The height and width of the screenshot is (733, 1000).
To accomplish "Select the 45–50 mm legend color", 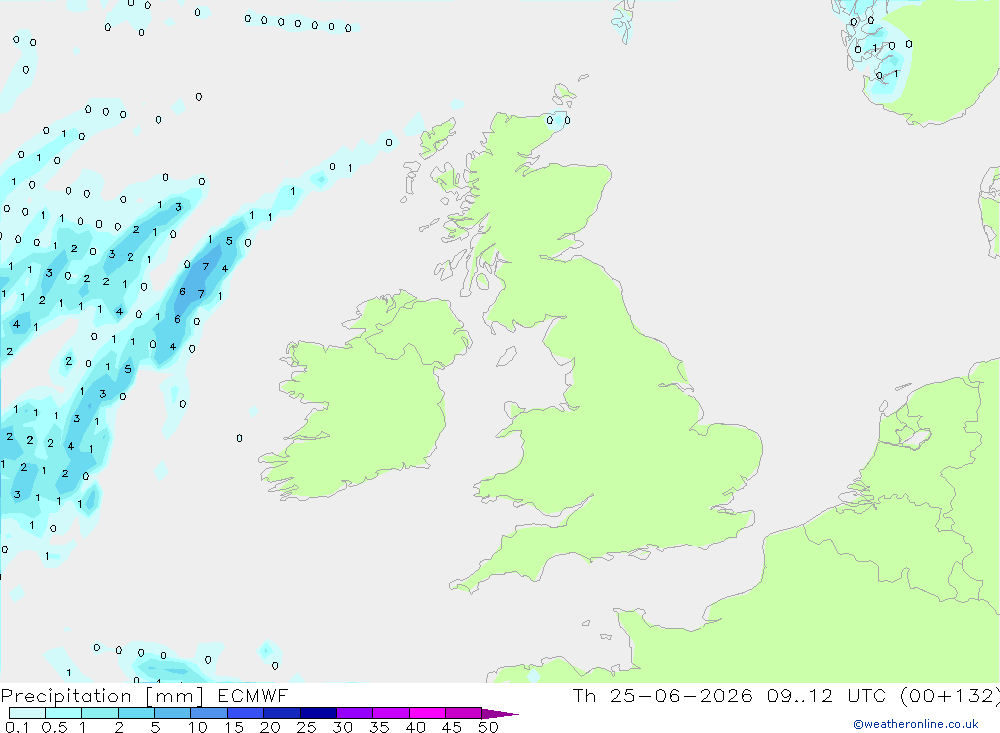I will tap(464, 713).
